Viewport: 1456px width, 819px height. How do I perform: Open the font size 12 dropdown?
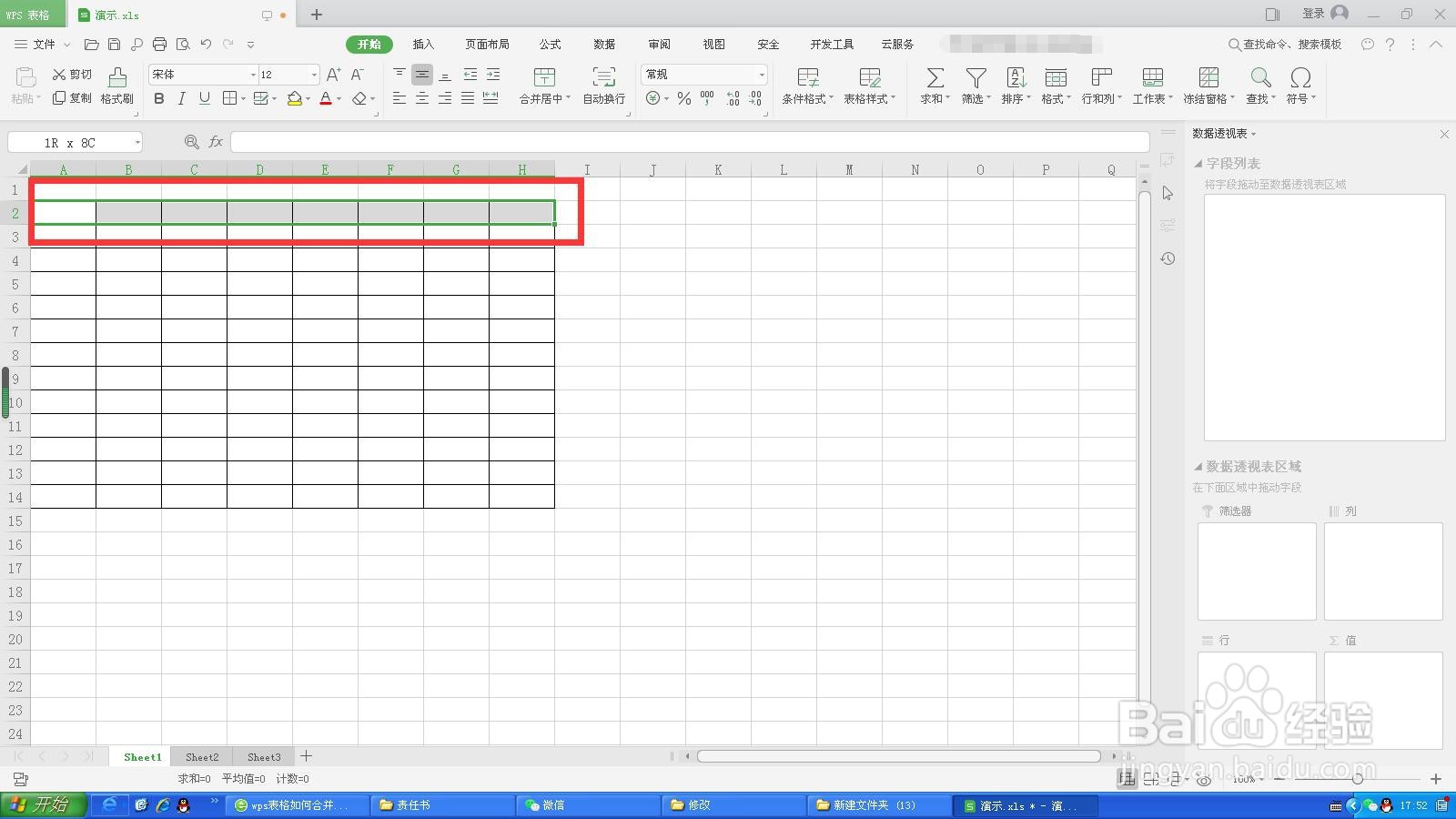[x=314, y=75]
